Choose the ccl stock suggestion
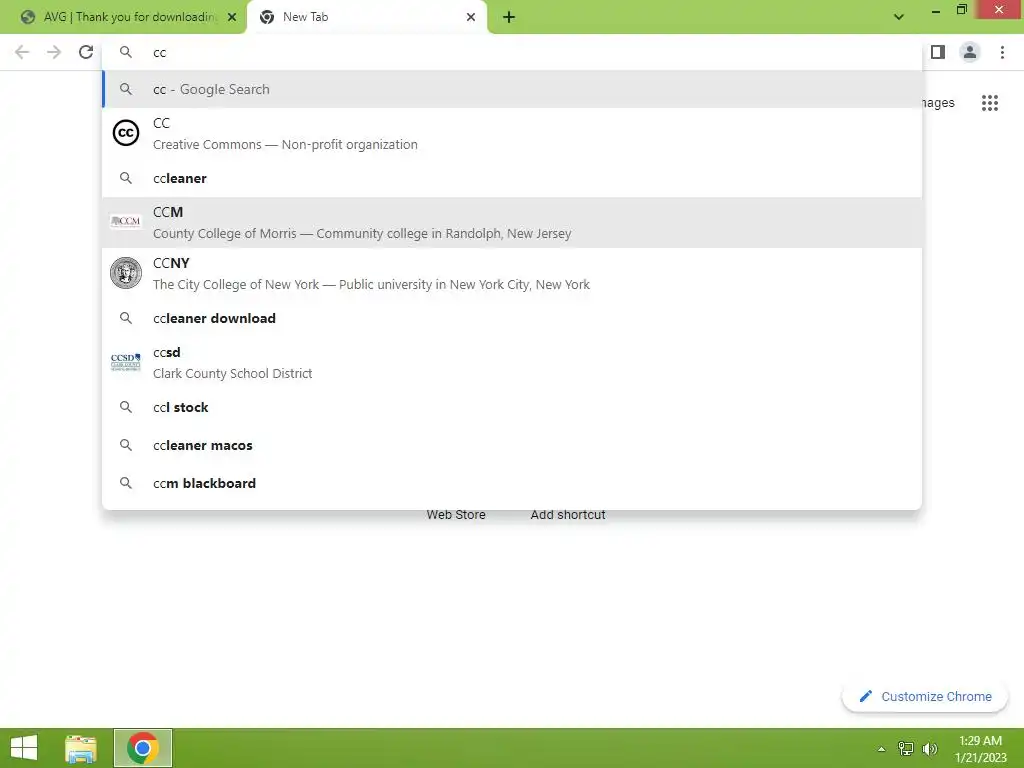This screenshot has width=1024, height=768. pyautogui.click(x=512, y=408)
